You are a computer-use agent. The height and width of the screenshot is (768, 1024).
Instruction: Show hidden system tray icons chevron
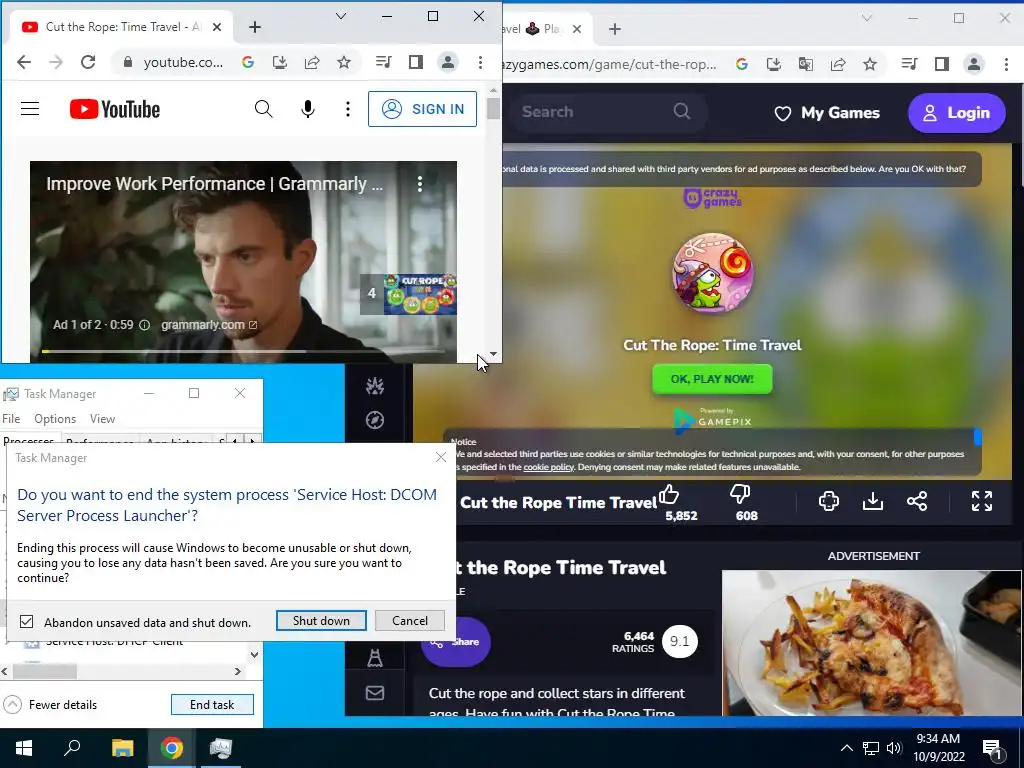tap(846, 748)
